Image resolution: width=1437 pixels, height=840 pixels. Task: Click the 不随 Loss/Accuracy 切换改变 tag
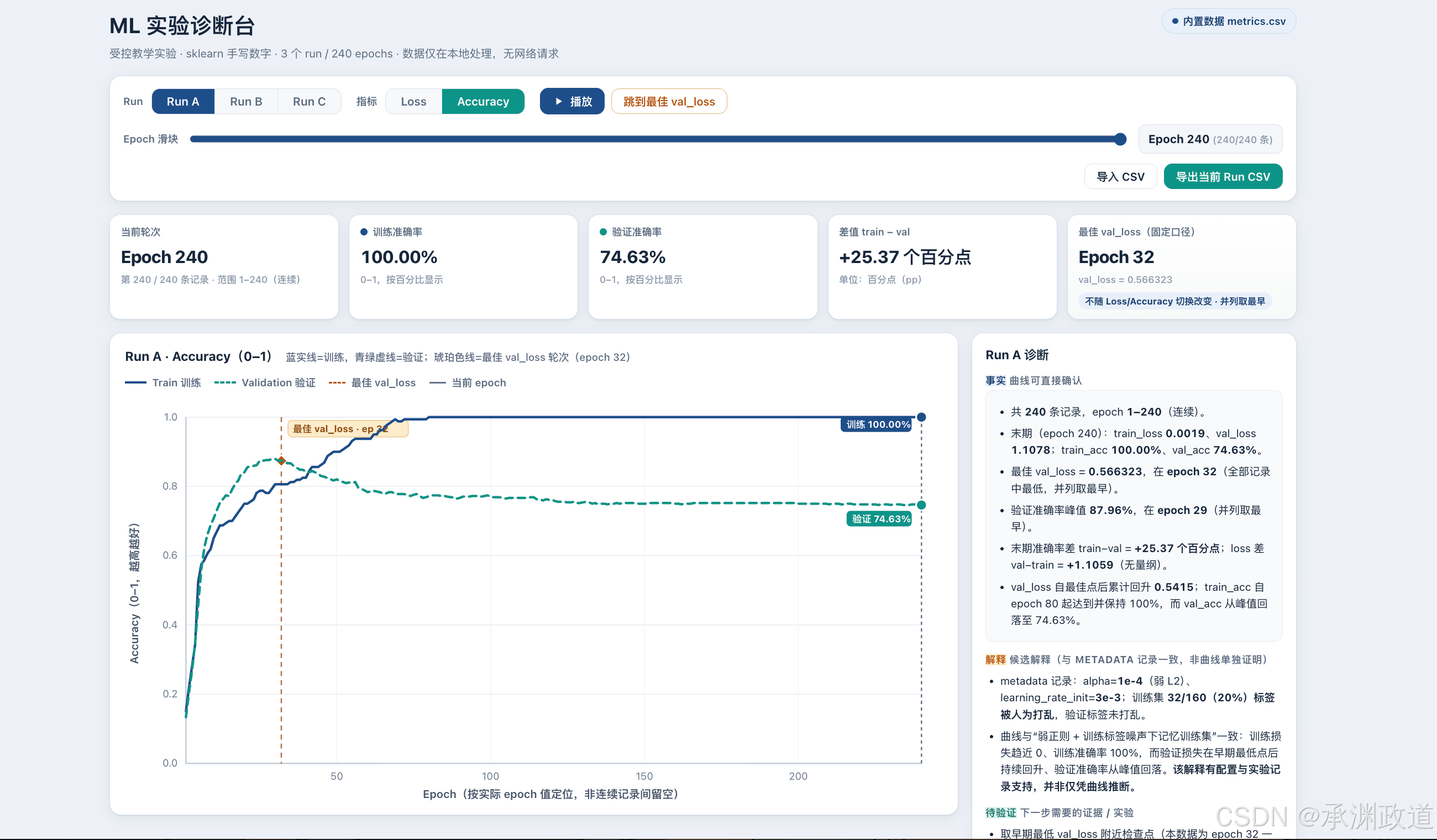(1174, 301)
